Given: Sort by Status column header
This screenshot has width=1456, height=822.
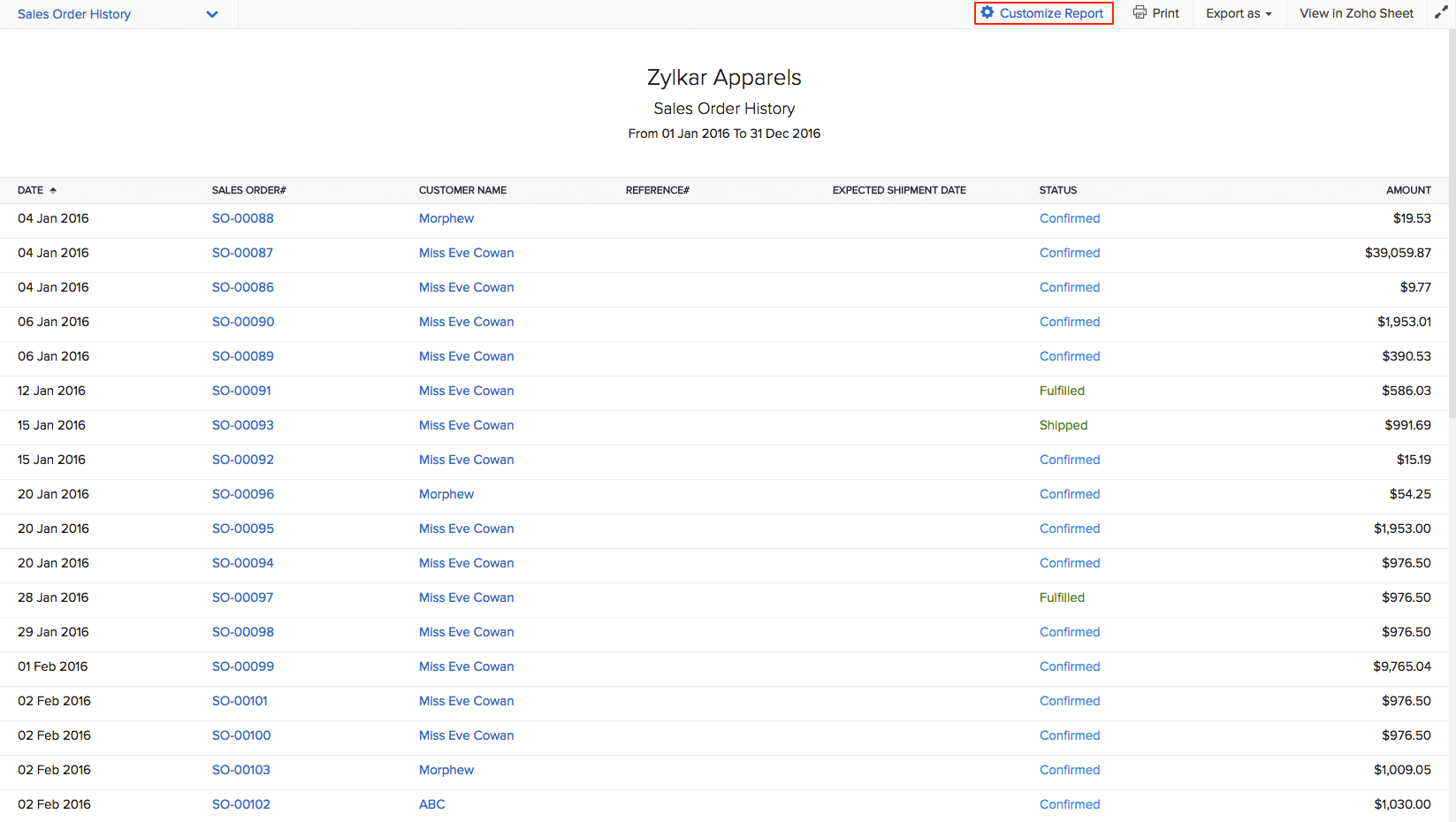Looking at the screenshot, I should click(1058, 190).
